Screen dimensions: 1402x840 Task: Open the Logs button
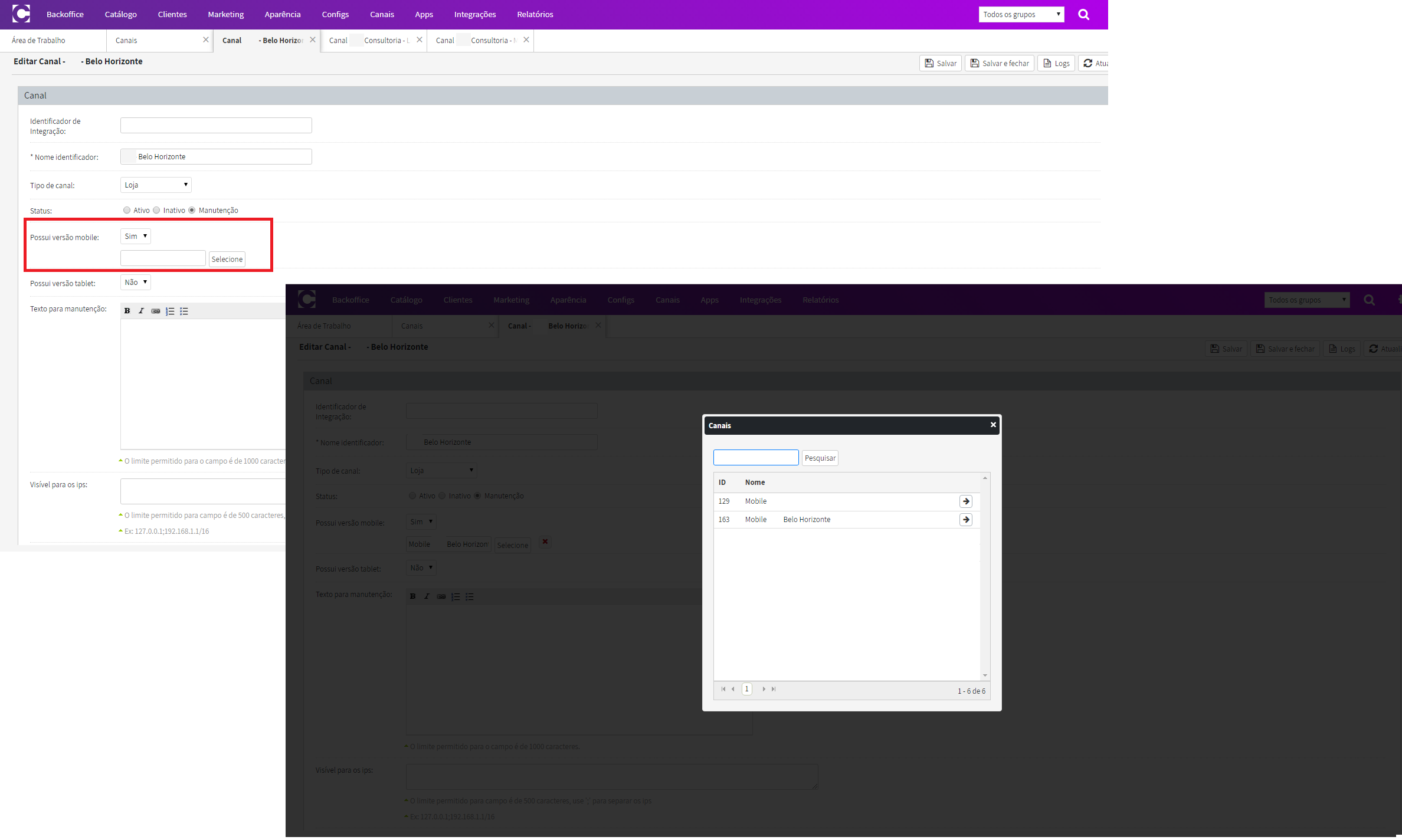click(1056, 63)
